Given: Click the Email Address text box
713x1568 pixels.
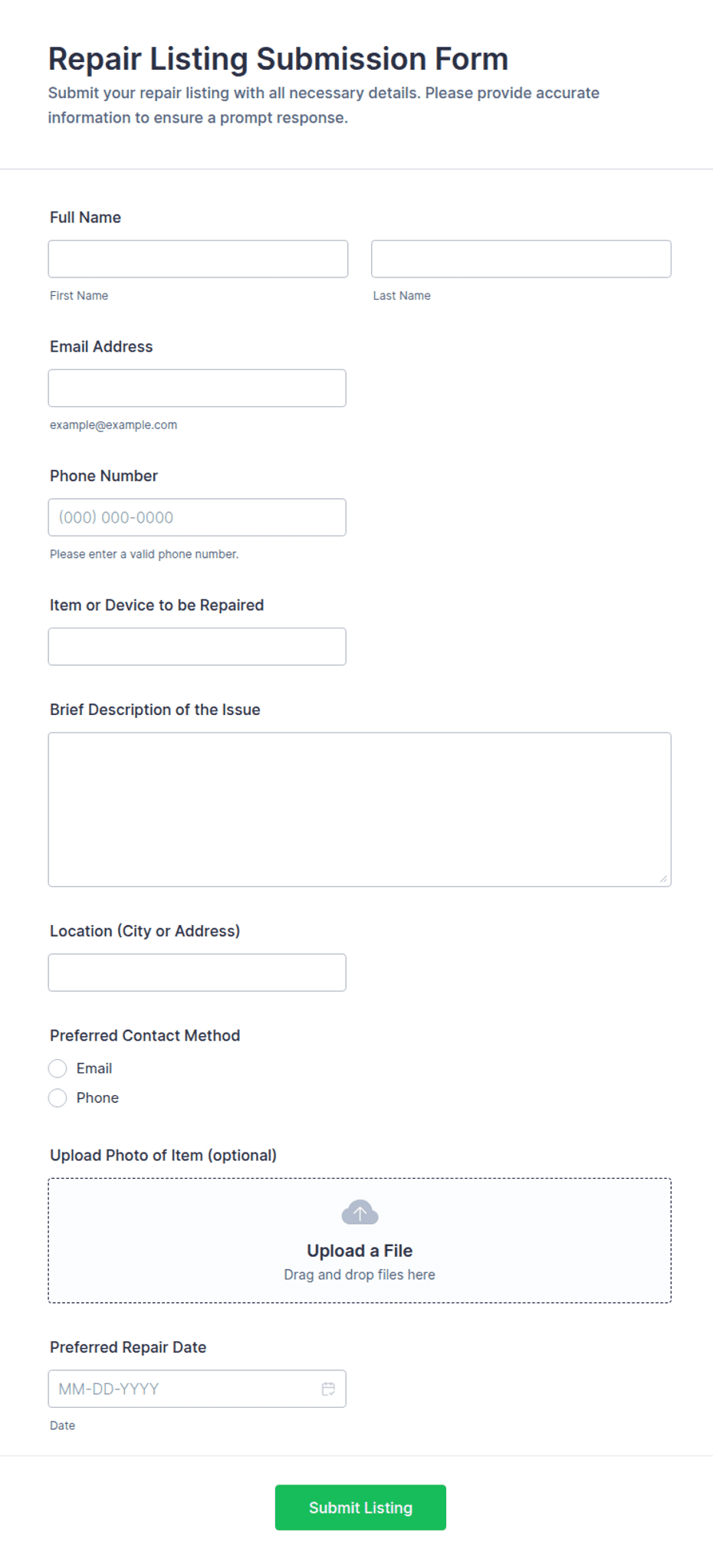Looking at the screenshot, I should [197, 388].
